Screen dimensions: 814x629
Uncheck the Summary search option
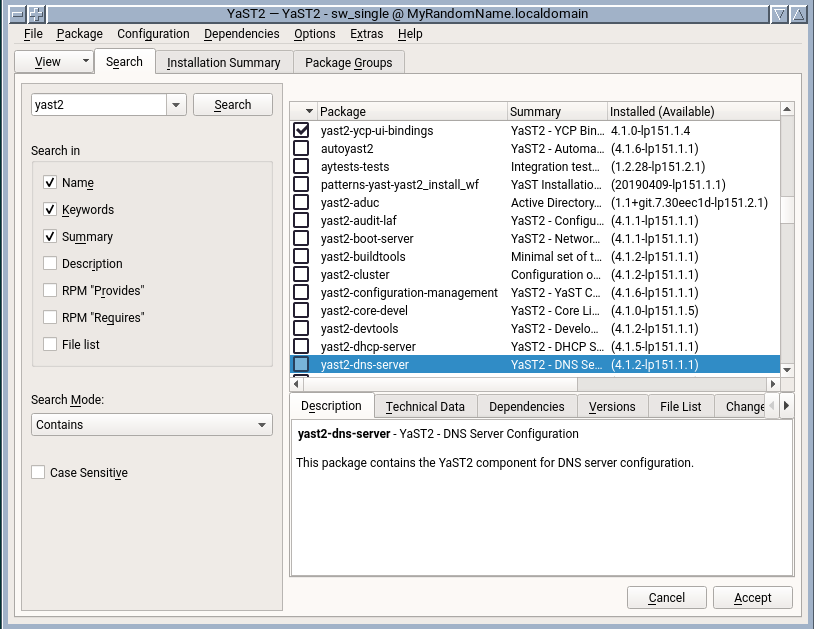coord(50,237)
